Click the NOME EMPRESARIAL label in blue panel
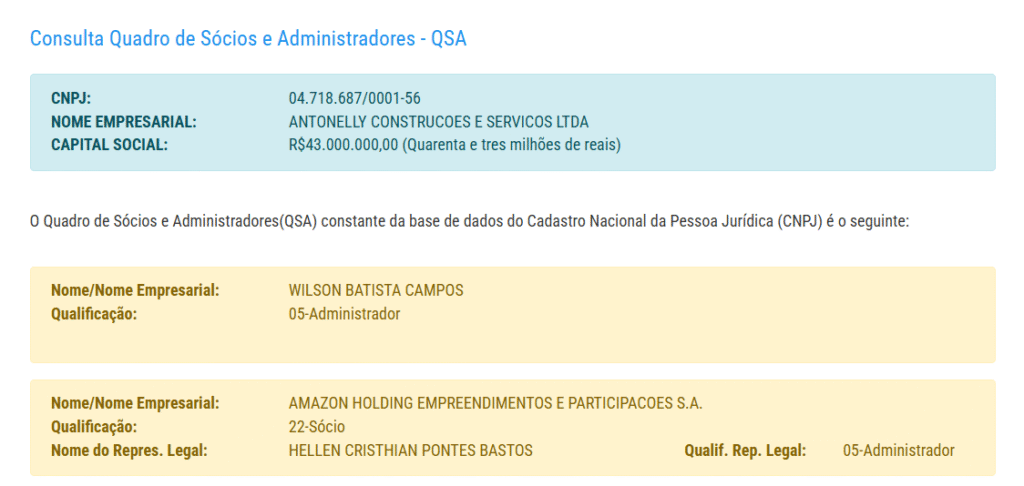The image size is (1024, 486). [123, 122]
